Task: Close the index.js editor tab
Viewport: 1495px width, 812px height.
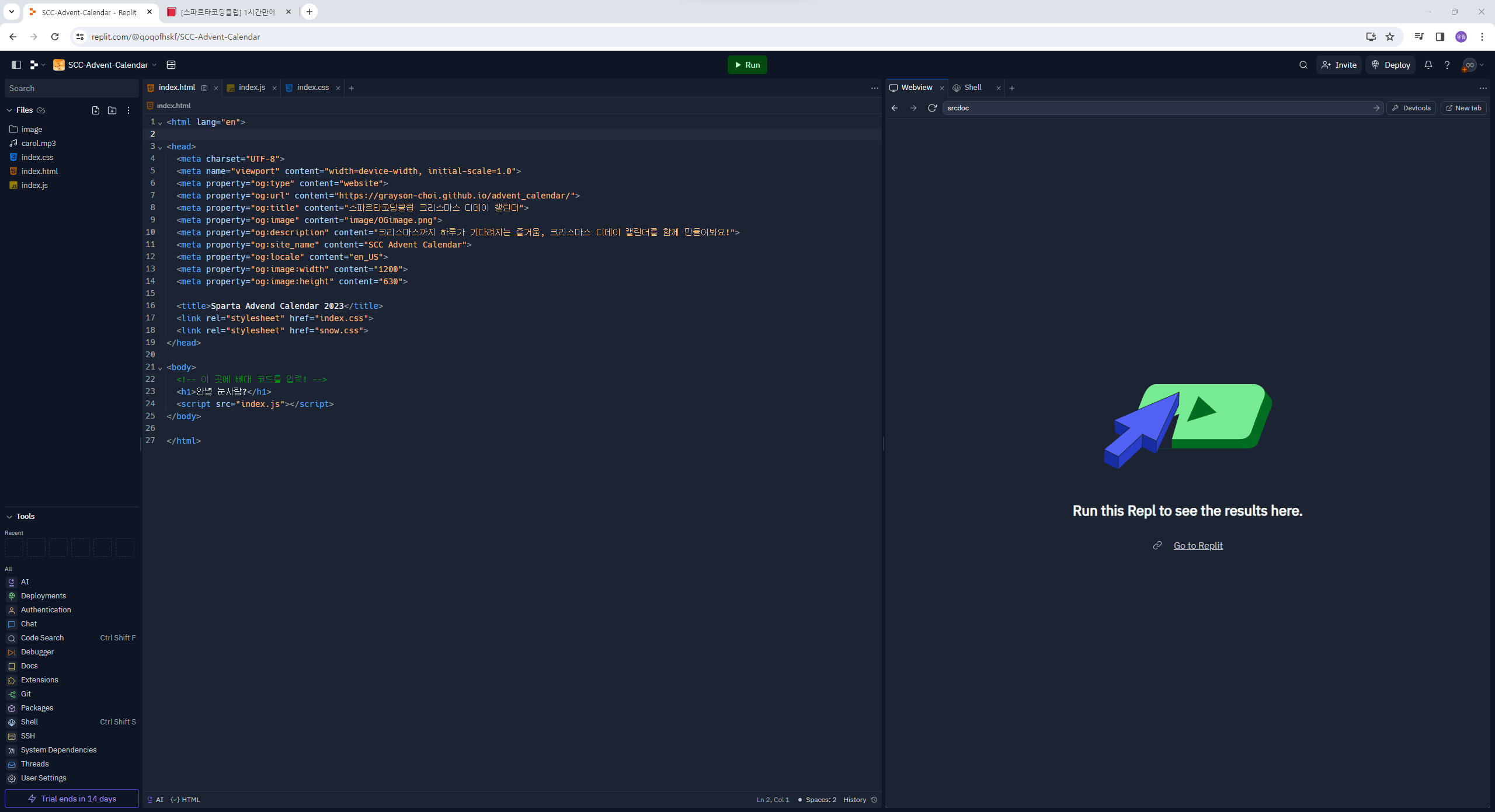Action: [274, 88]
